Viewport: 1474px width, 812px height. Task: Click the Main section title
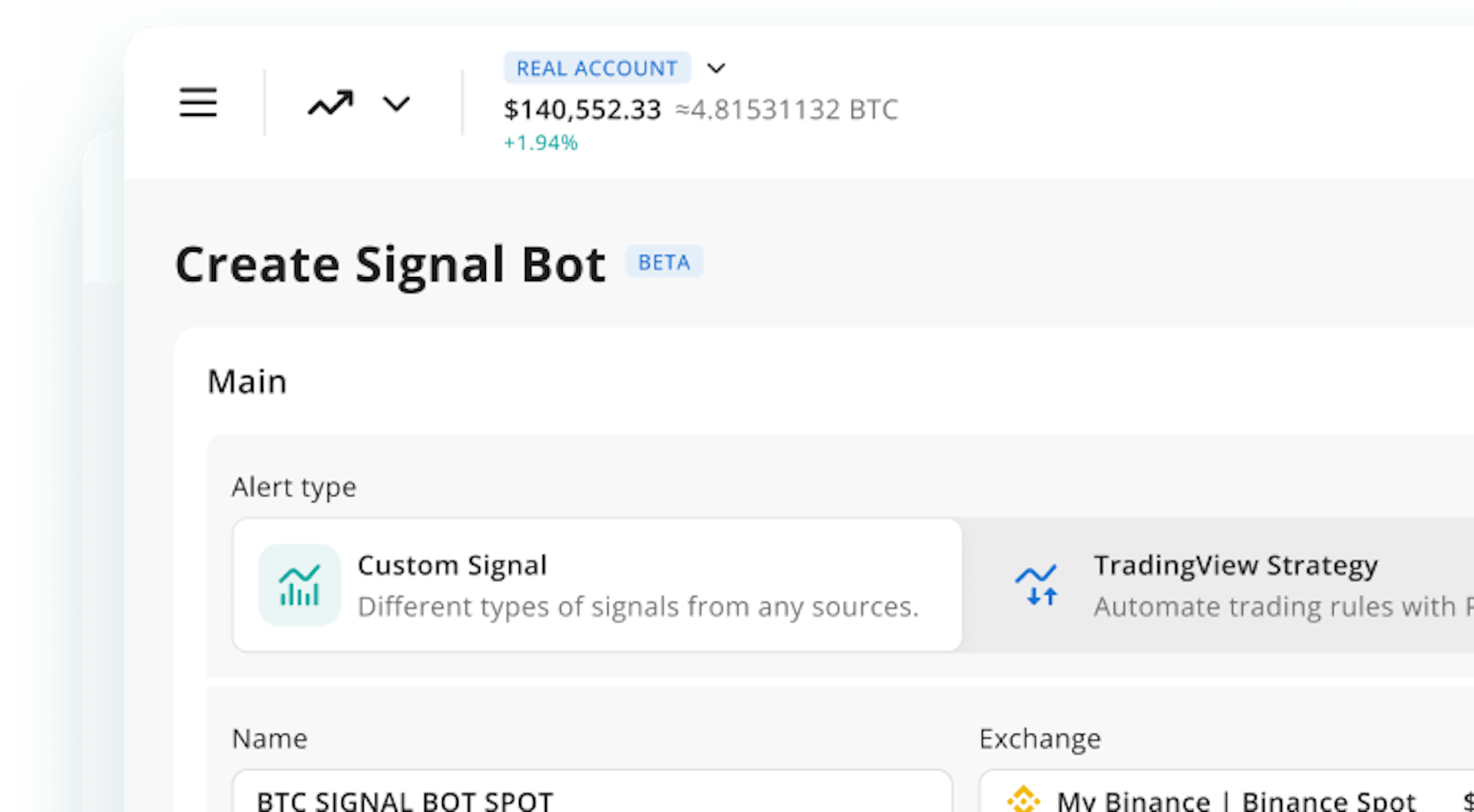click(x=247, y=381)
